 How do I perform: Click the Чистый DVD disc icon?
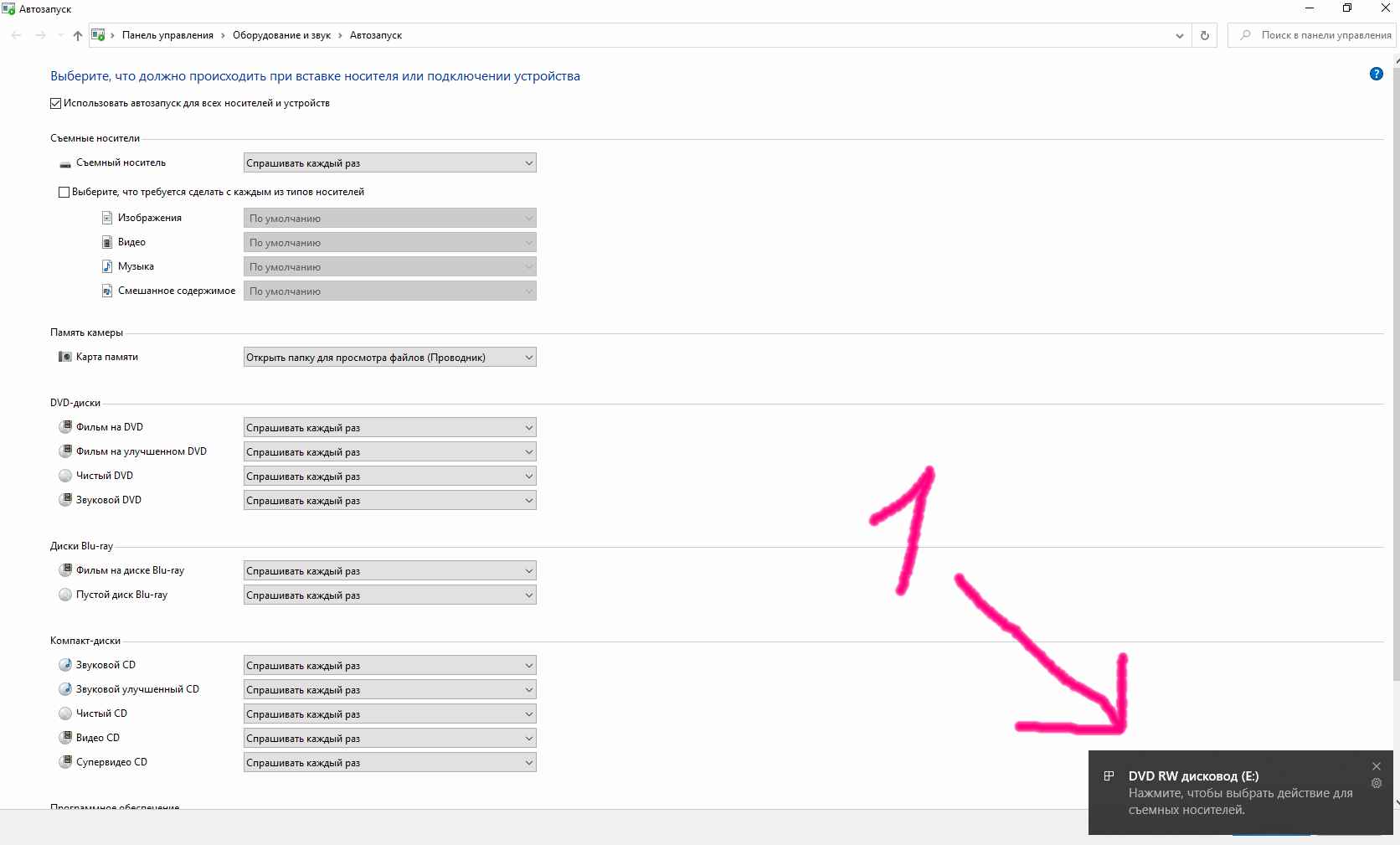tap(65, 476)
